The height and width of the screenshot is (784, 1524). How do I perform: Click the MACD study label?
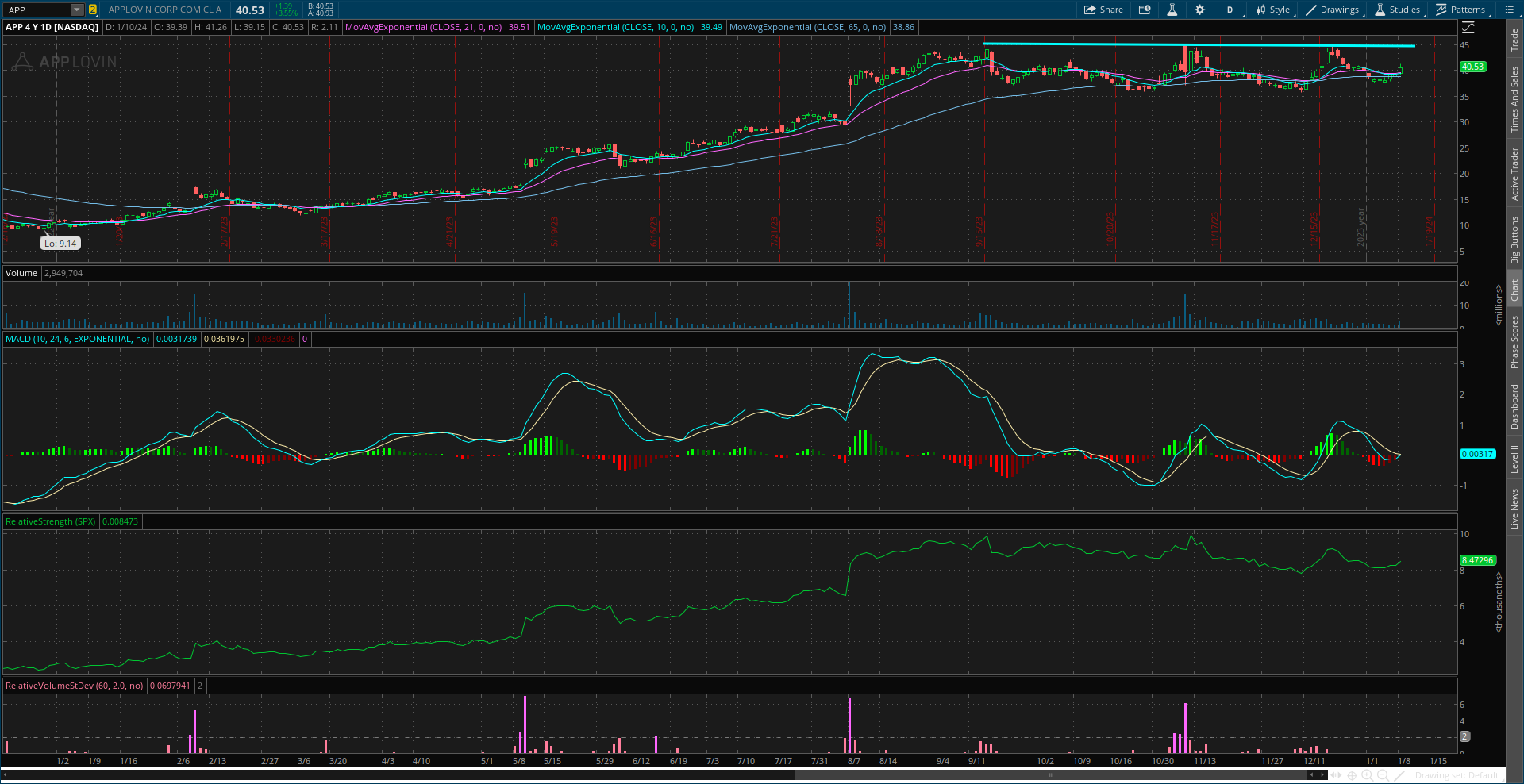point(78,339)
